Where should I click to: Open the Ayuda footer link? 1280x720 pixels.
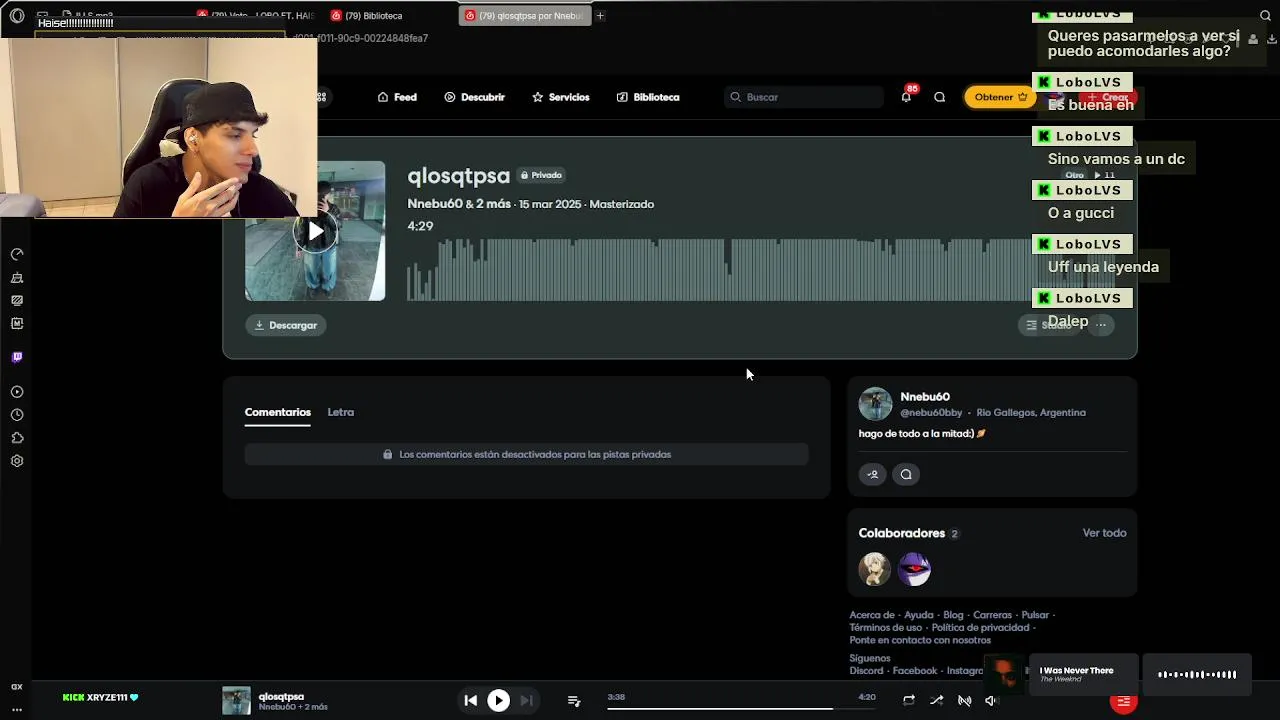918,615
